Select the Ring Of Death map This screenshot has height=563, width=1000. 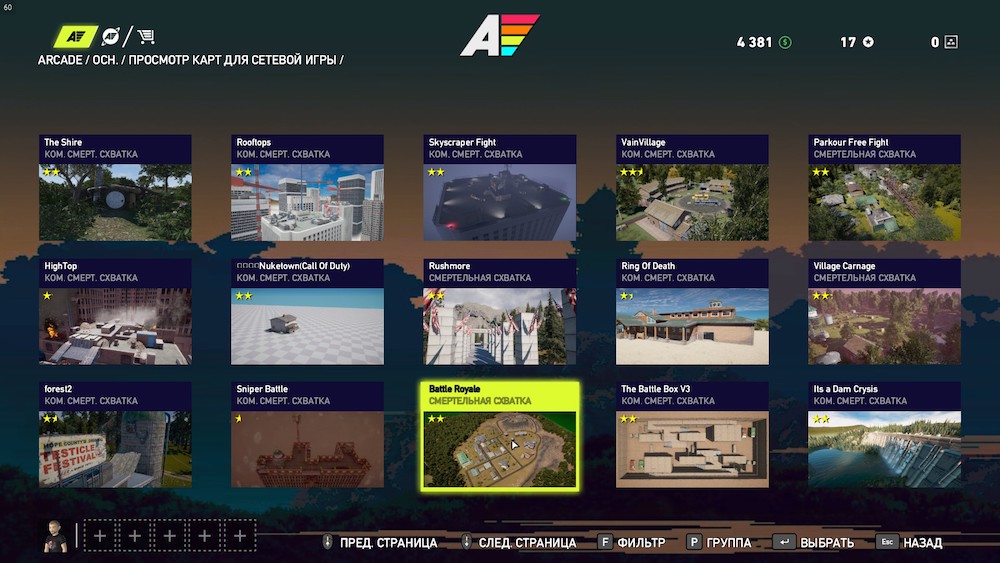(x=692, y=312)
